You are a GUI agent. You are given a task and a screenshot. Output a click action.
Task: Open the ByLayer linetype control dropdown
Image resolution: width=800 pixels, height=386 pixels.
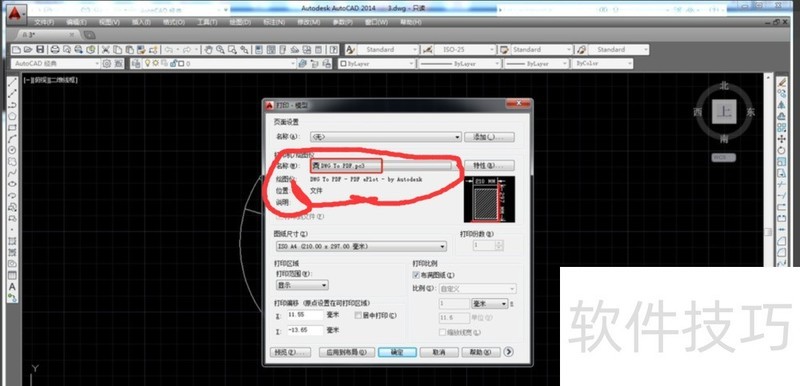point(459,64)
